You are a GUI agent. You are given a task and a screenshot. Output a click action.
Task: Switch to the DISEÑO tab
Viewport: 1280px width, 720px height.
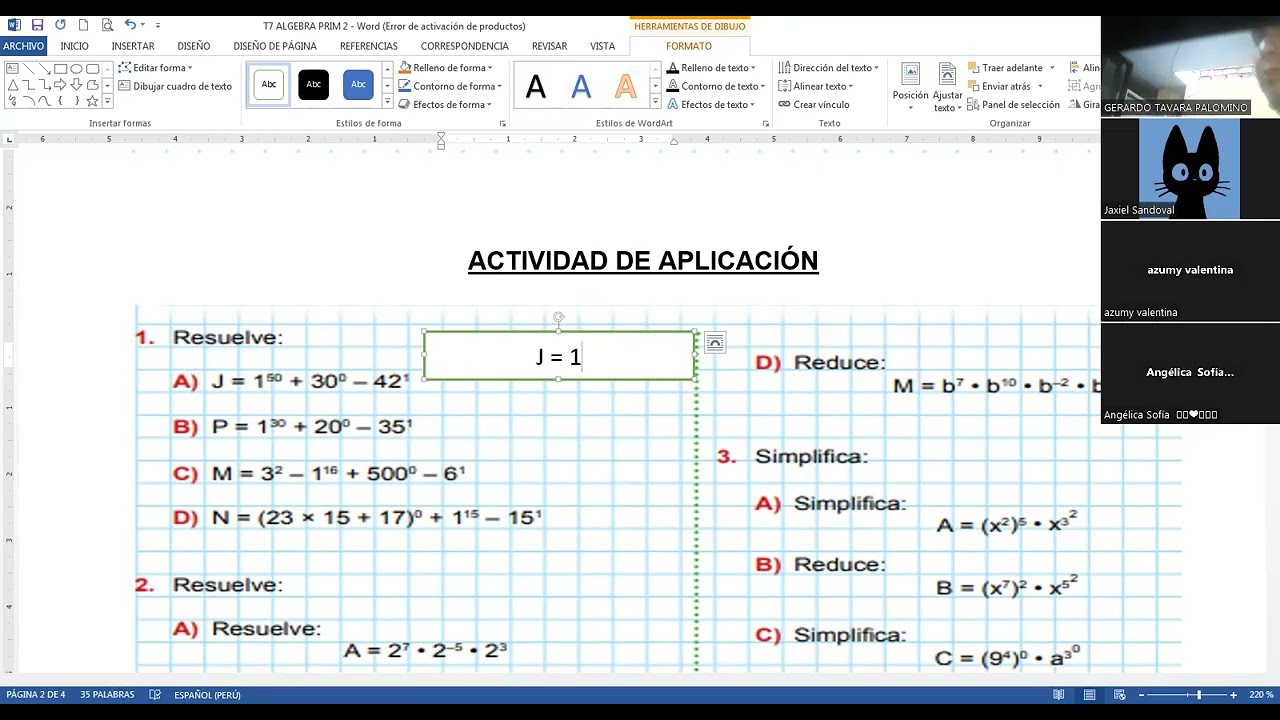(194, 46)
